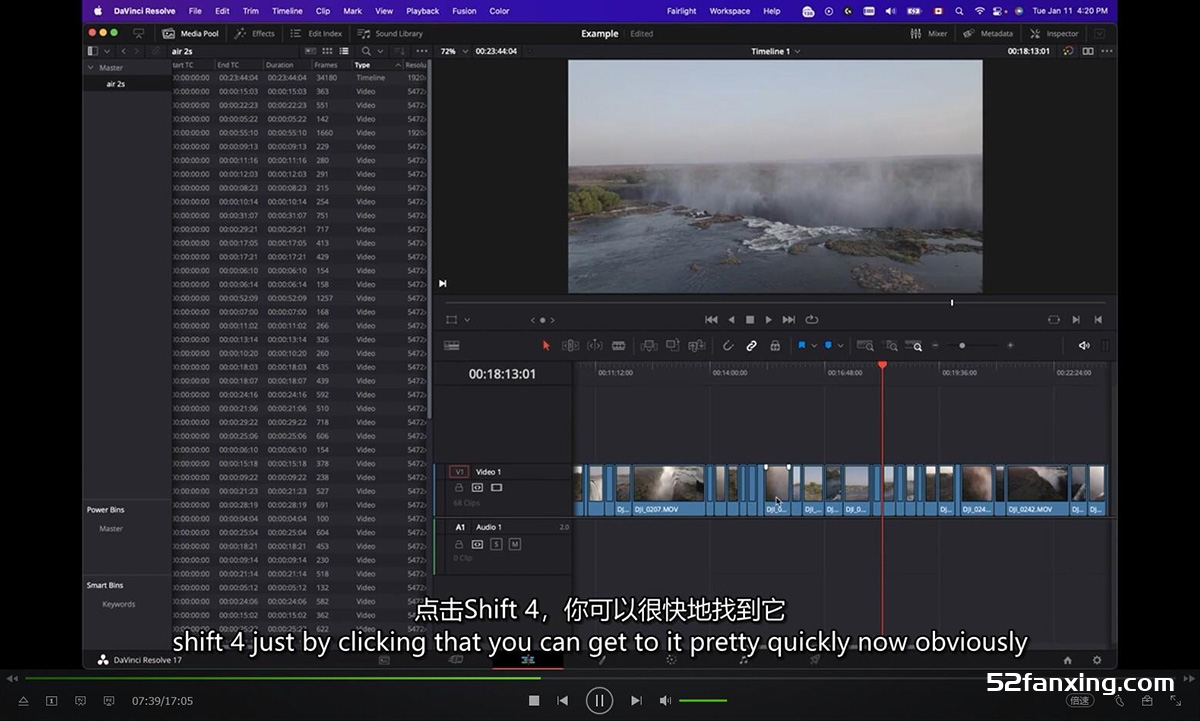
Task: Open the Inspector panel
Action: (1055, 34)
